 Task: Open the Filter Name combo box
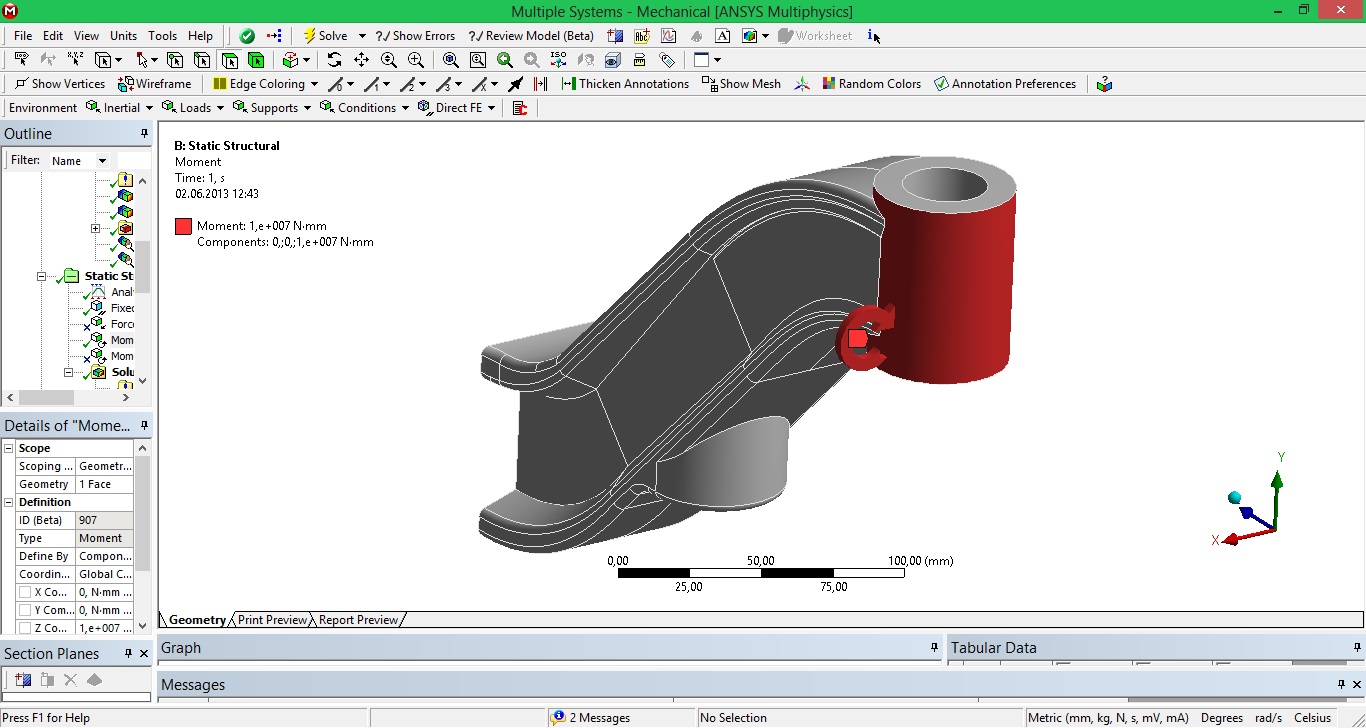(x=81, y=161)
